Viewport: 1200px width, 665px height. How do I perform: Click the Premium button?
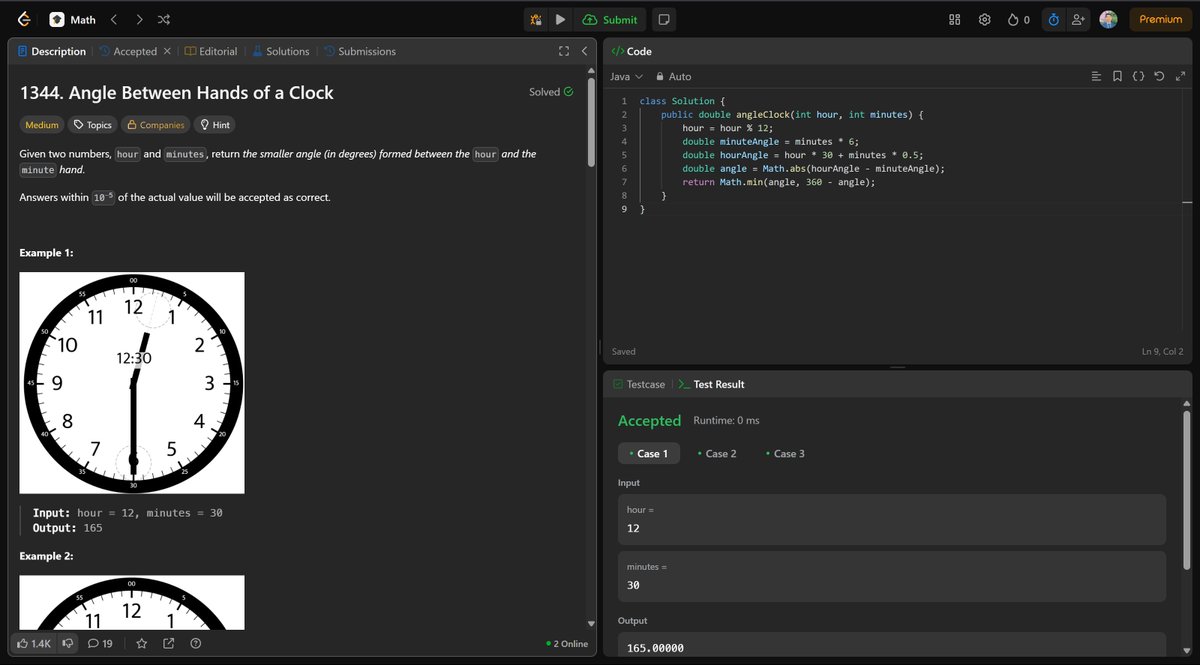[x=1160, y=19]
